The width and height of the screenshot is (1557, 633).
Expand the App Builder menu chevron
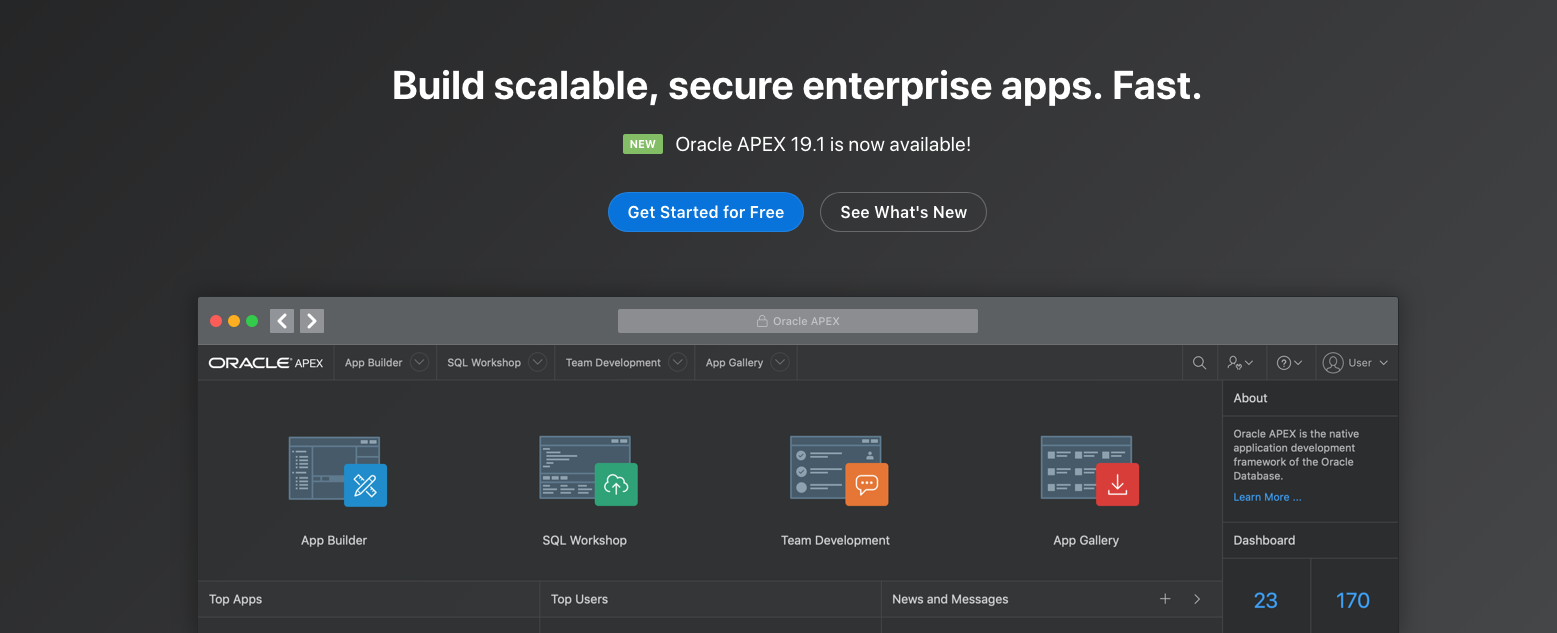[419, 363]
